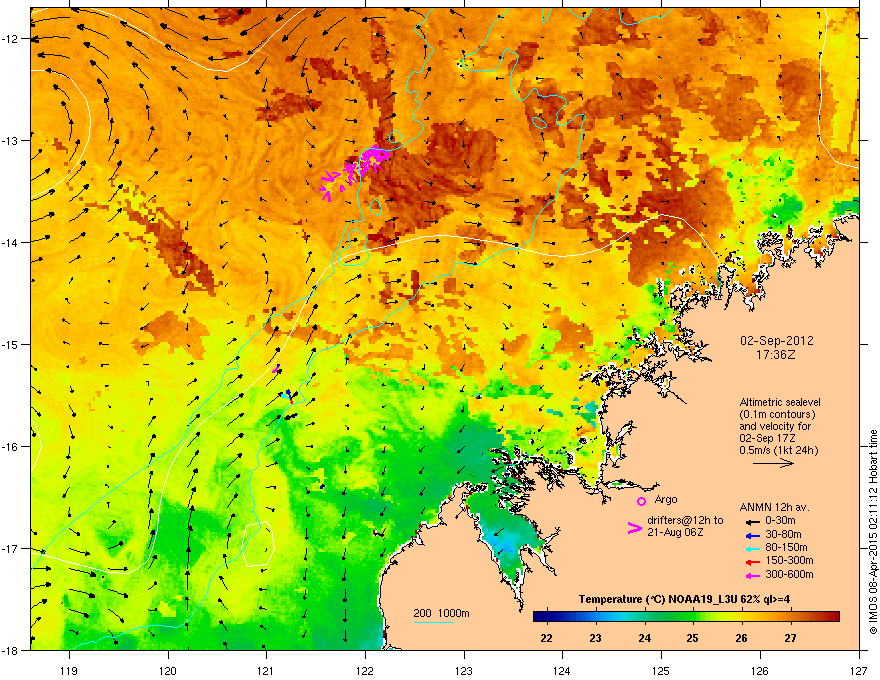This screenshot has height=680, width=880.
Task: Click latitude axis label -18
Action: coord(11,650)
